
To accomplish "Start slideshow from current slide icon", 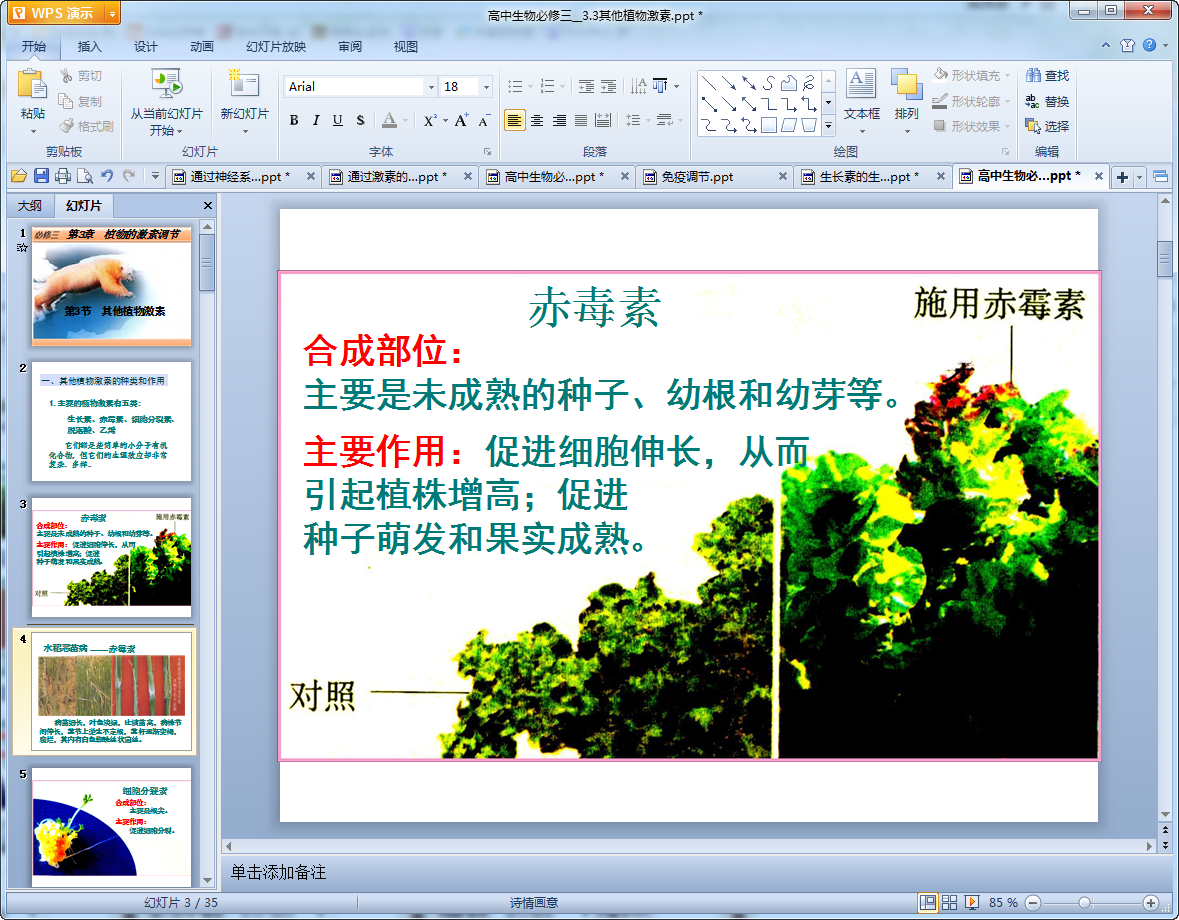I will tap(167, 83).
